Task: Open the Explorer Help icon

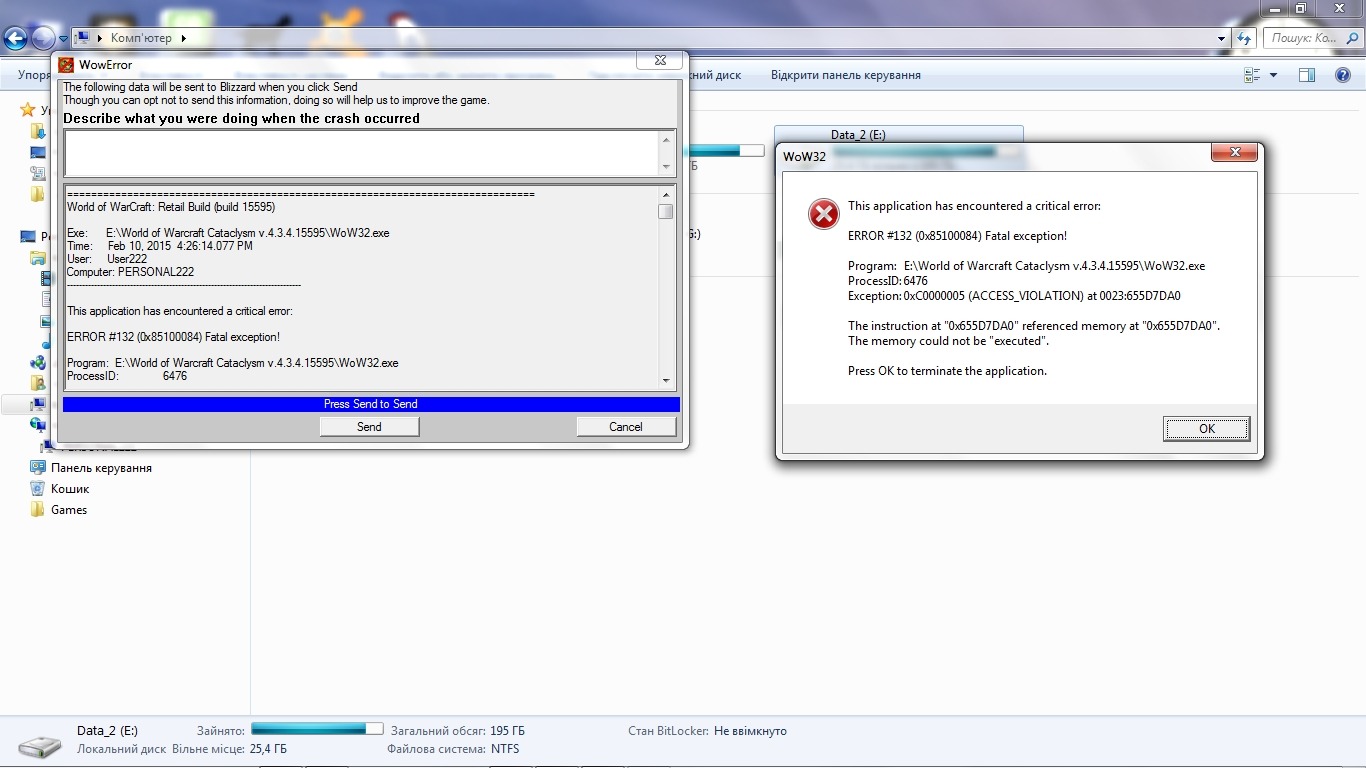Action: (x=1343, y=75)
